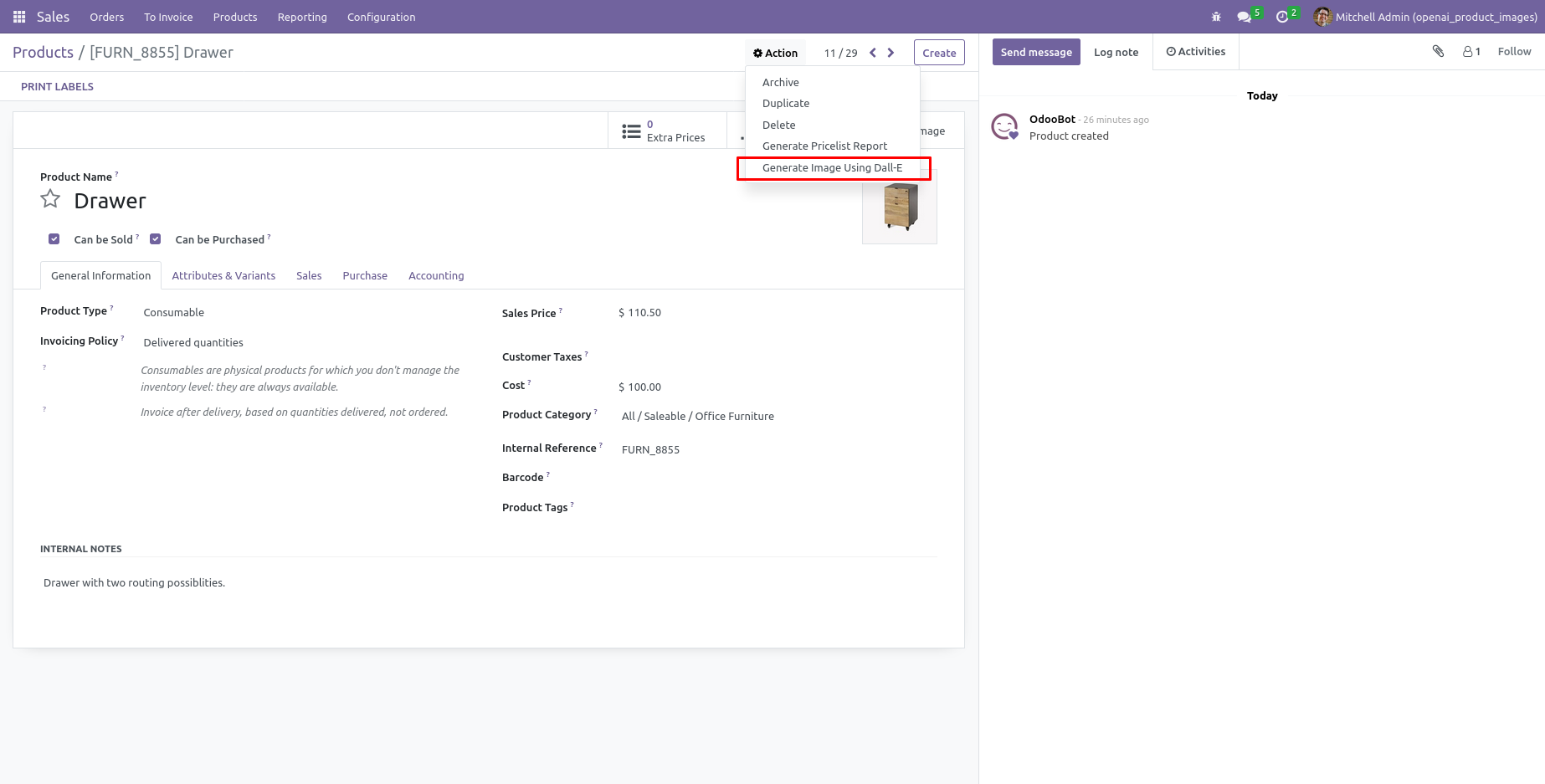Click the Create button

(939, 53)
